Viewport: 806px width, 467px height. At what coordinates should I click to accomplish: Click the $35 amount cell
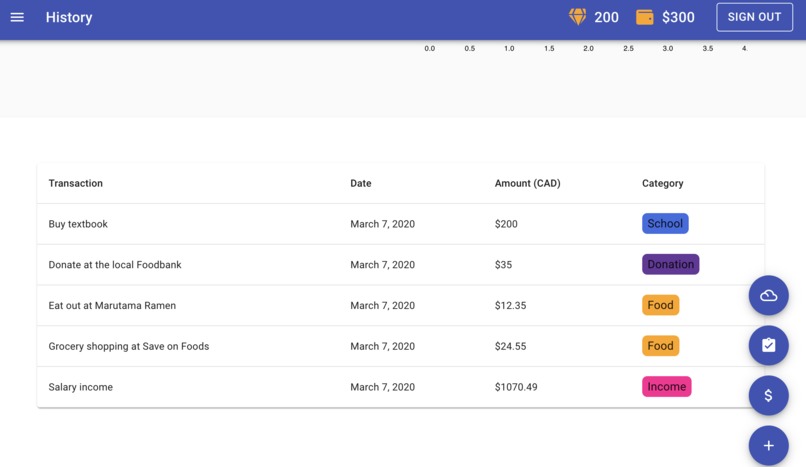click(503, 265)
